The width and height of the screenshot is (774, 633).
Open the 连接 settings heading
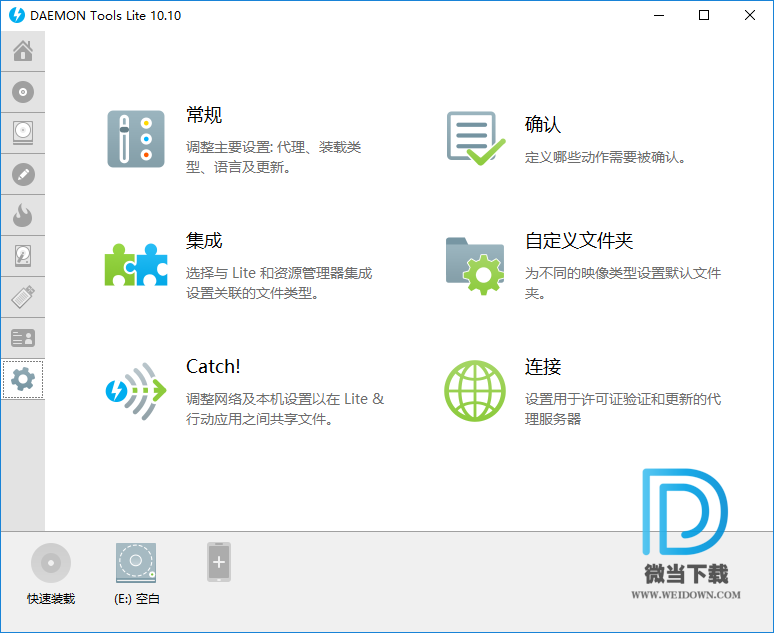(543, 367)
